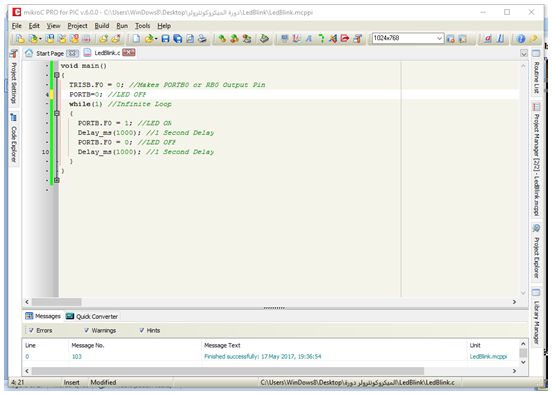Open the Routine List side panel
This screenshot has height=394, width=553.
click(x=536, y=72)
